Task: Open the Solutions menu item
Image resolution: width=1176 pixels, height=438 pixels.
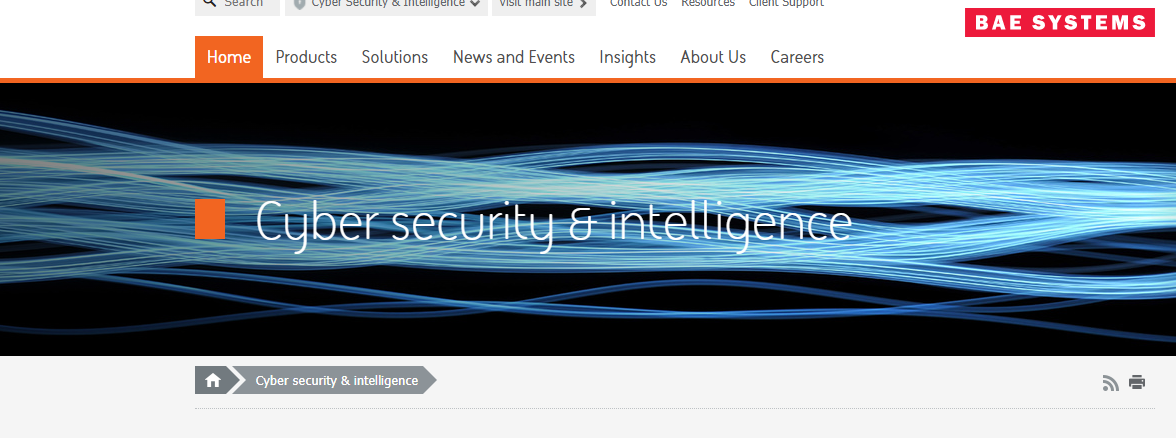Action: 394,57
